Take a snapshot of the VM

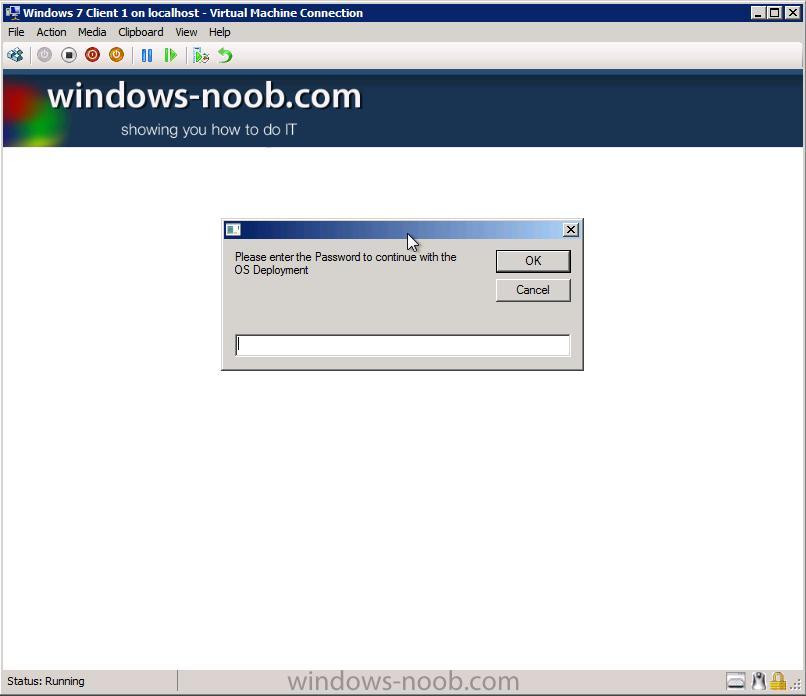tap(200, 55)
